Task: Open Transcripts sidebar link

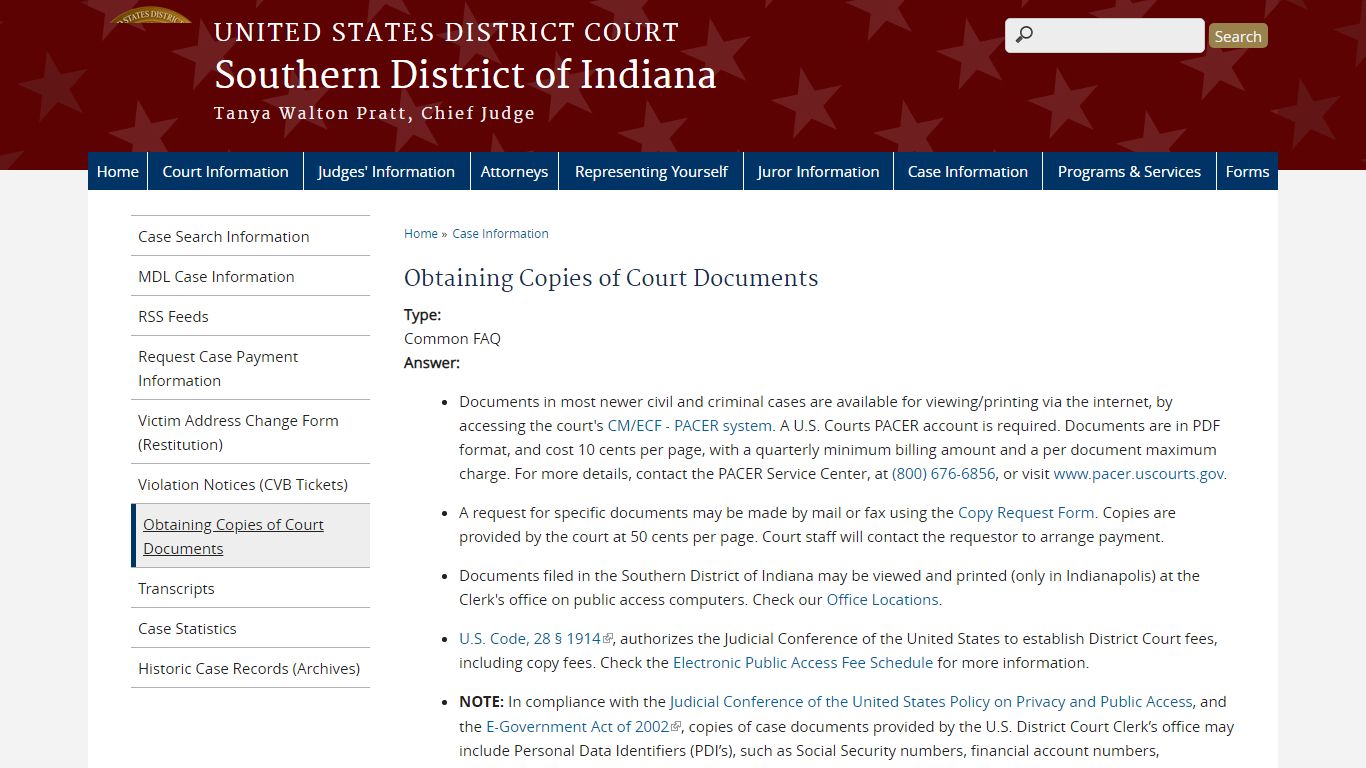Action: (250, 588)
